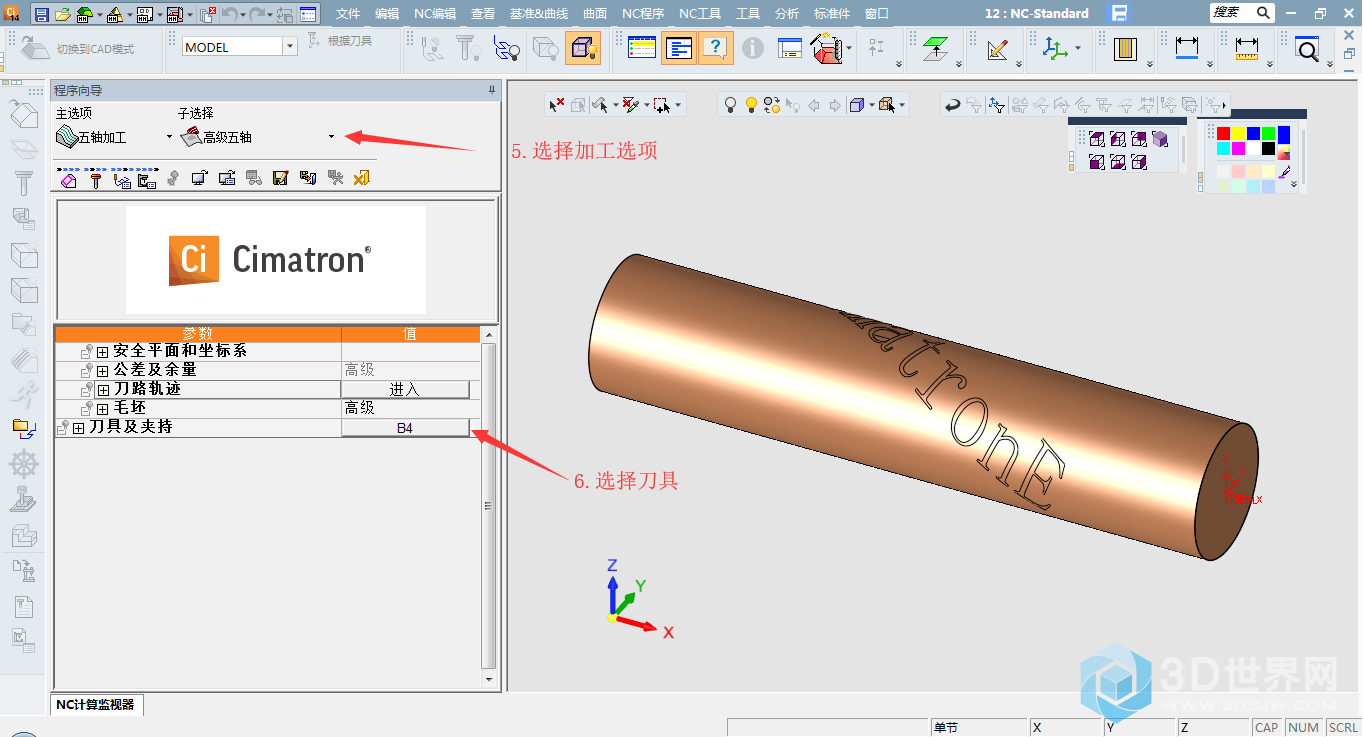Click the black return arrow icon
Viewport: 1363px width, 737px height.
pos(953,104)
